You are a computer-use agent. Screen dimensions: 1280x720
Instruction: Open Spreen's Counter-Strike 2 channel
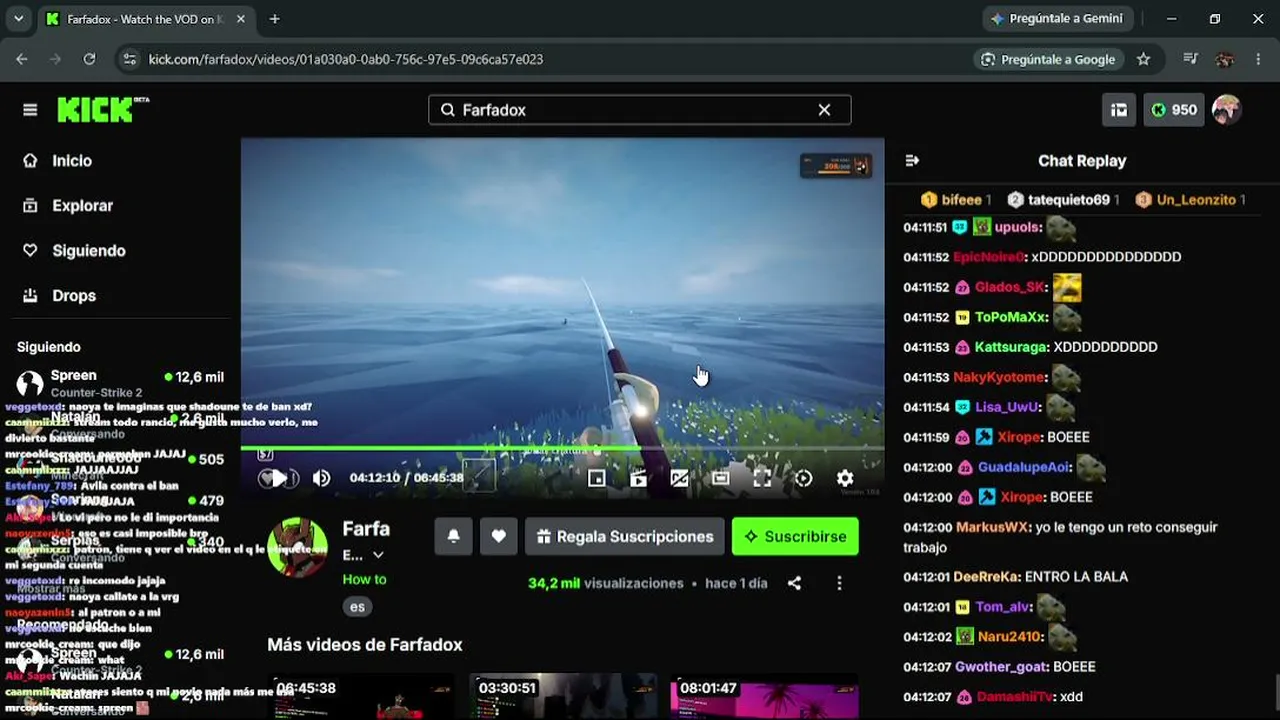(x=120, y=383)
